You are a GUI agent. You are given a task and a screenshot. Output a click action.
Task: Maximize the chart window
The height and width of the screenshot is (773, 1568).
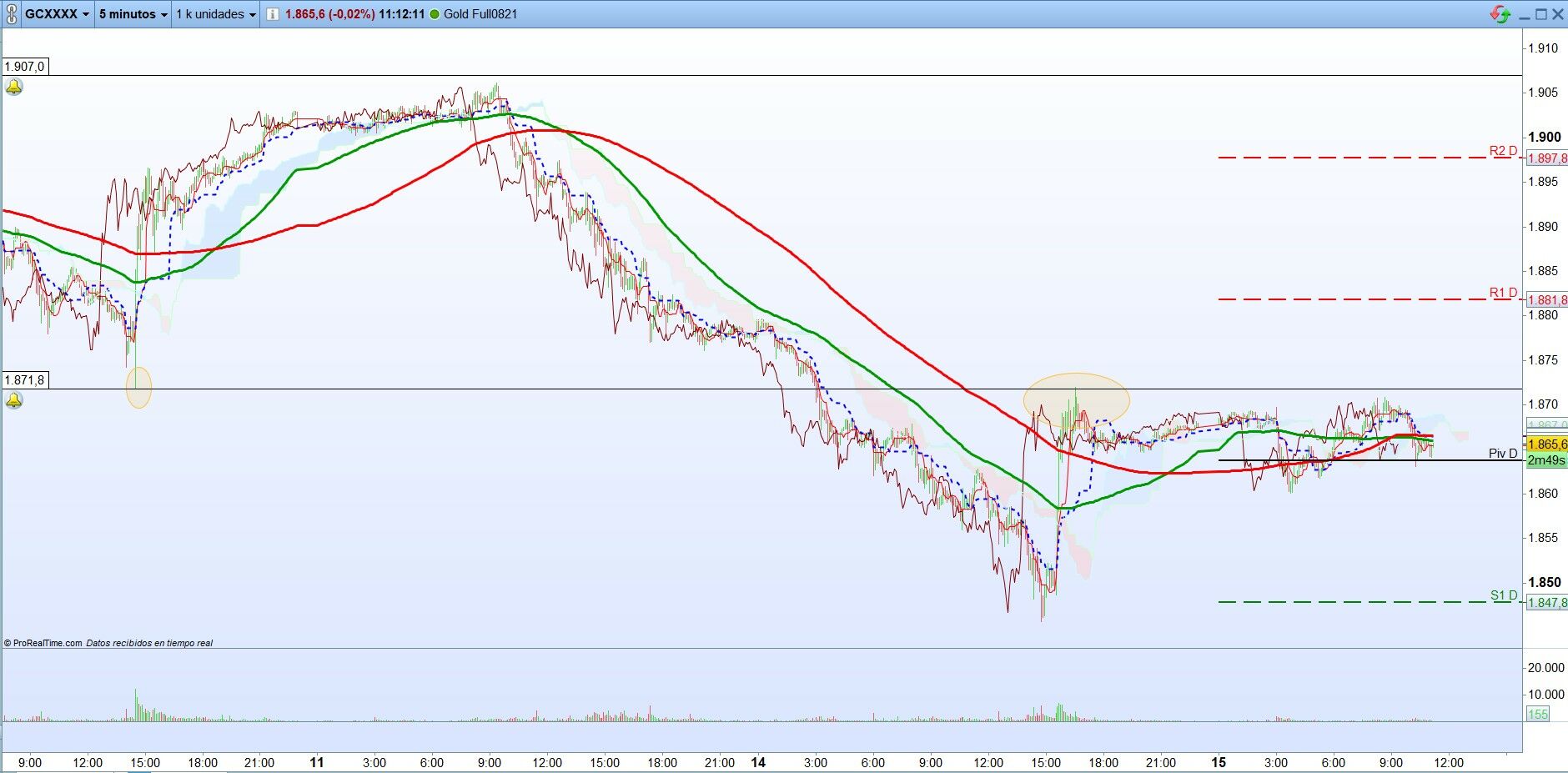1540,14
